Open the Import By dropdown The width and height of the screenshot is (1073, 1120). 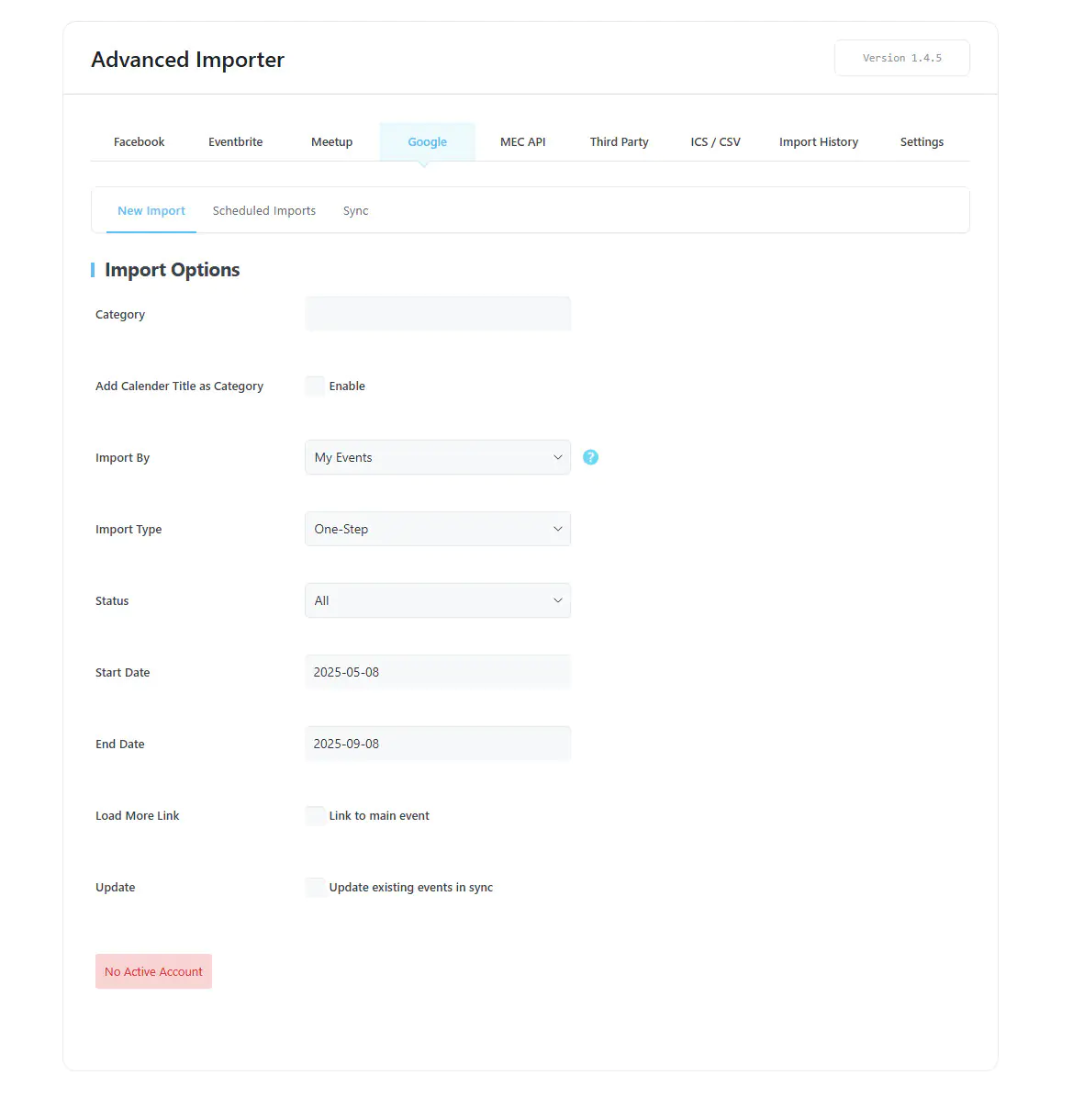pyautogui.click(x=438, y=457)
